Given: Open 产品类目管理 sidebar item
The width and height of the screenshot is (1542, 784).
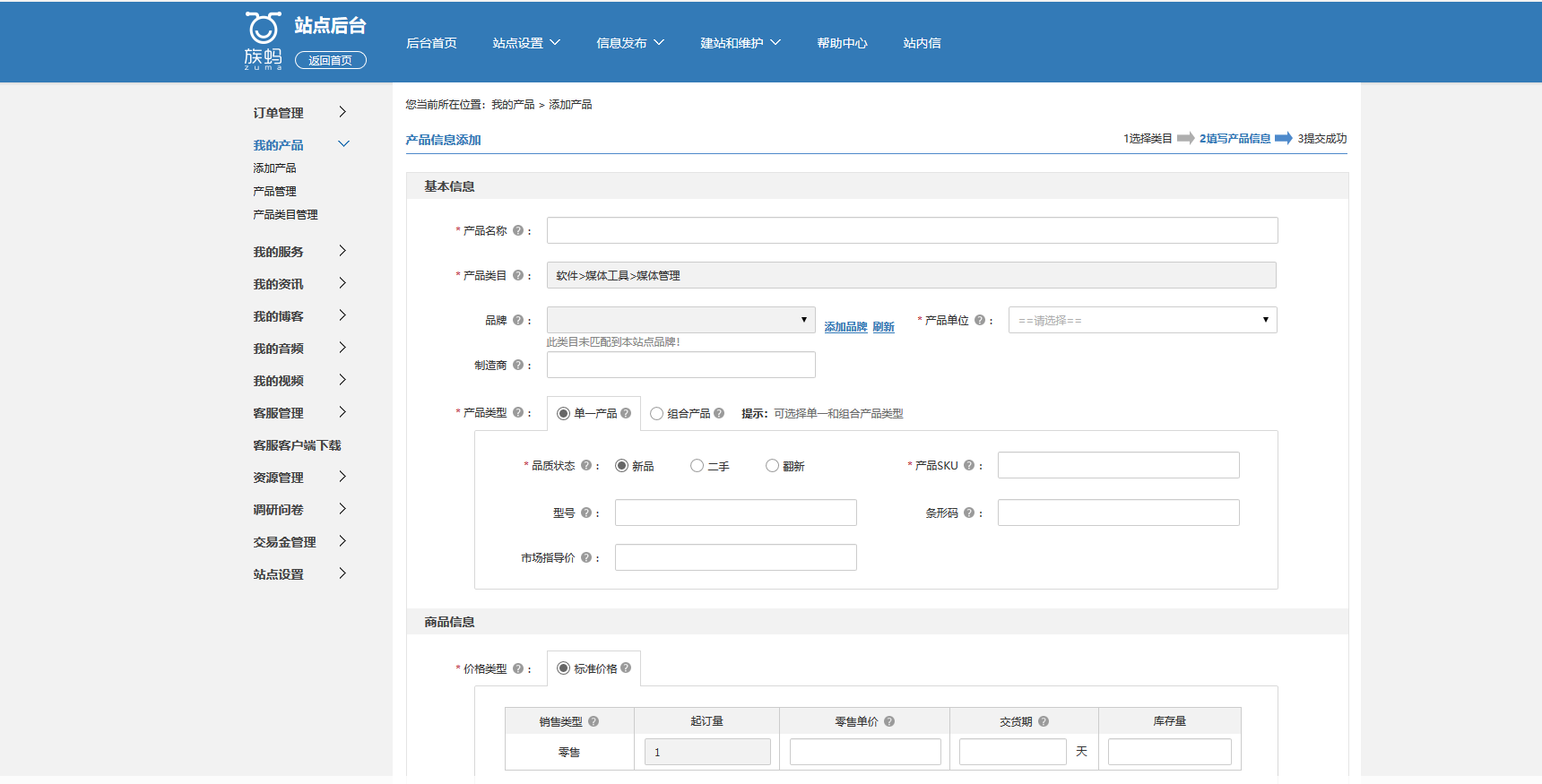Looking at the screenshot, I should tap(285, 215).
